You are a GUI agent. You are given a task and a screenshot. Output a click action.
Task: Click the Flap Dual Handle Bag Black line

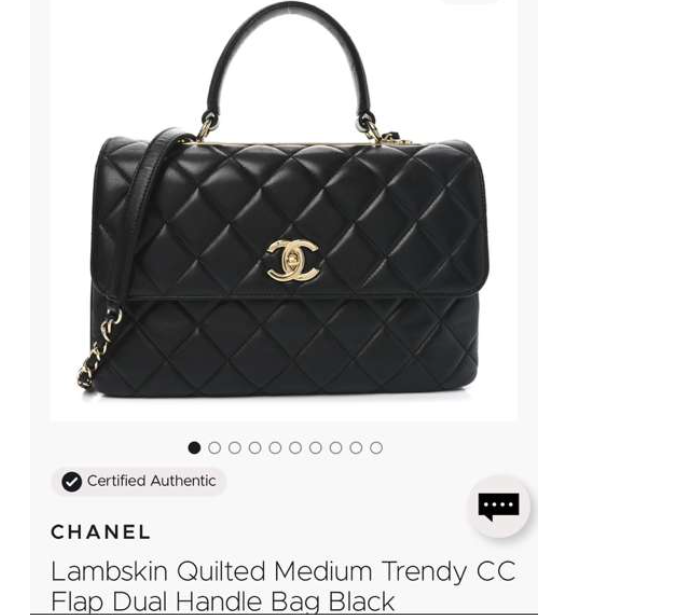(x=223, y=601)
